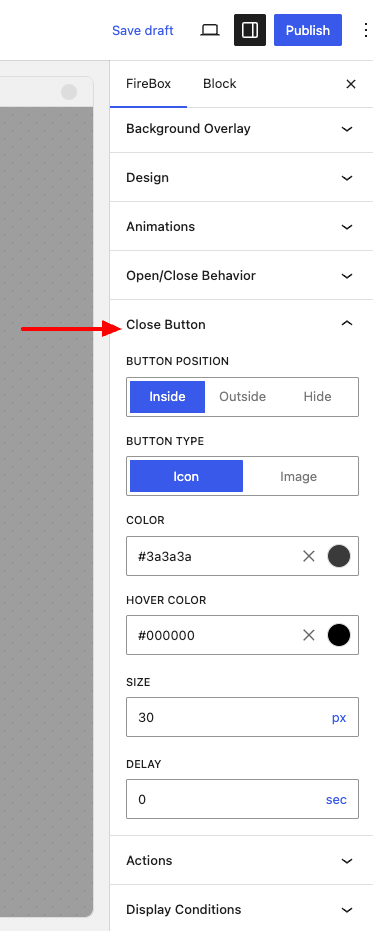Expand the Animations section

click(242, 227)
